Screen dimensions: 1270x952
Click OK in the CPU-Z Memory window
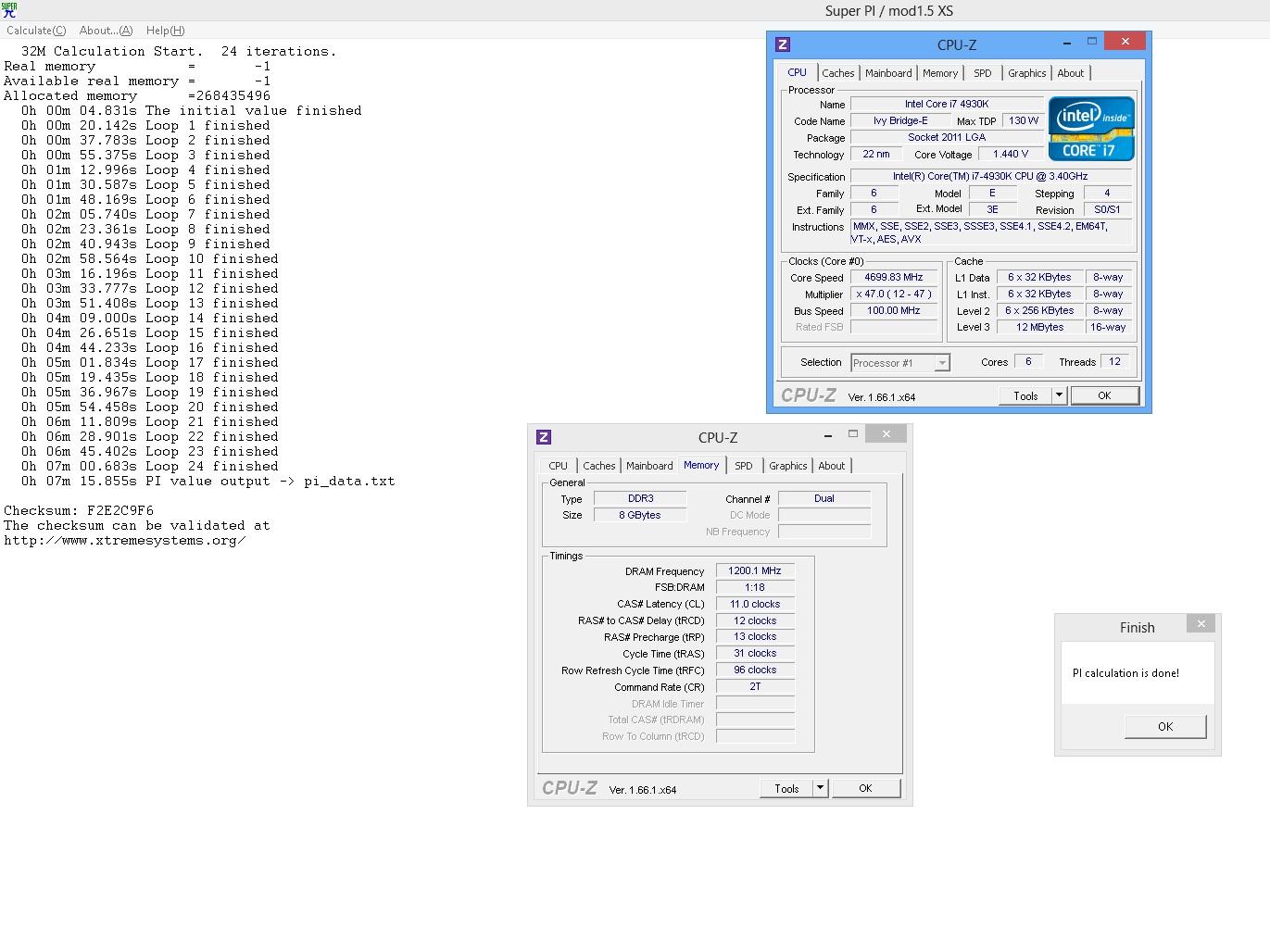pyautogui.click(x=865, y=788)
